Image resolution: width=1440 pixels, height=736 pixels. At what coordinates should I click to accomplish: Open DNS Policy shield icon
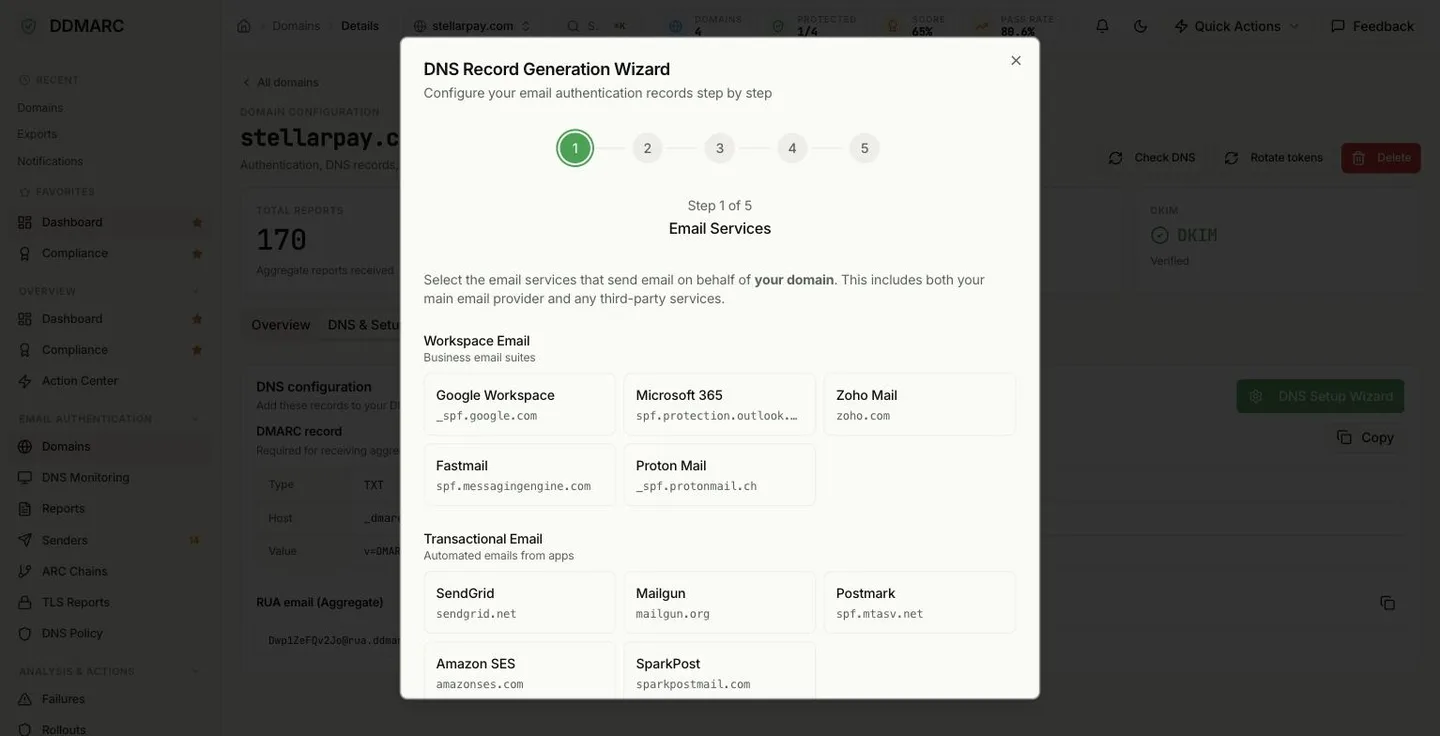(25, 633)
